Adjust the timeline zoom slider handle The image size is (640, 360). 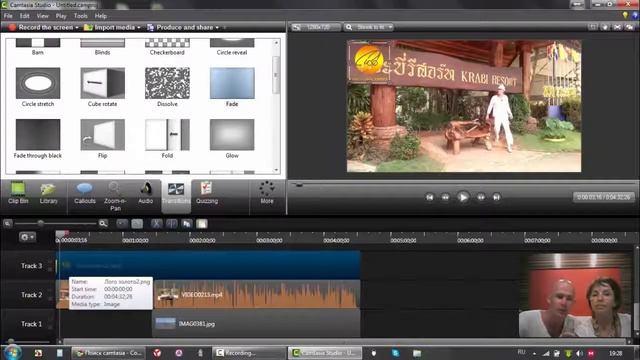click(x=40, y=223)
